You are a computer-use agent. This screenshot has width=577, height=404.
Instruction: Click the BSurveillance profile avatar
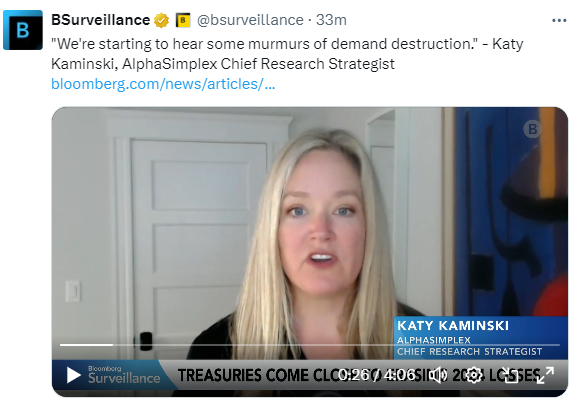23,30
